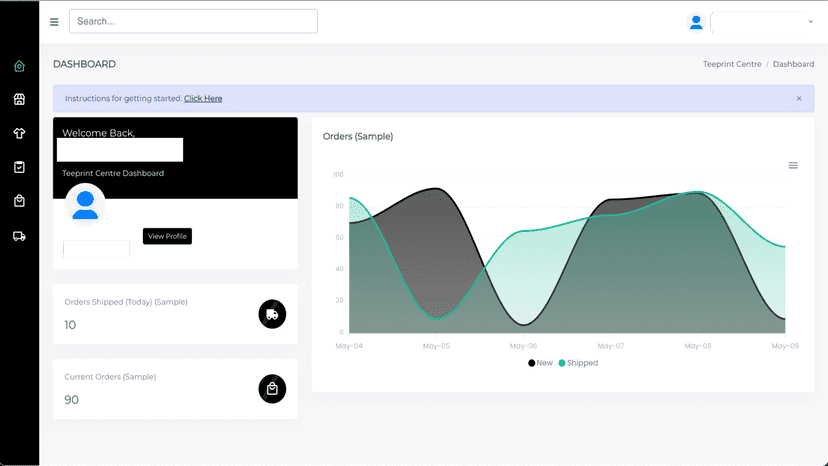The height and width of the screenshot is (466, 828).
Task: Dismiss the getting started instructions banner
Action: click(x=799, y=98)
